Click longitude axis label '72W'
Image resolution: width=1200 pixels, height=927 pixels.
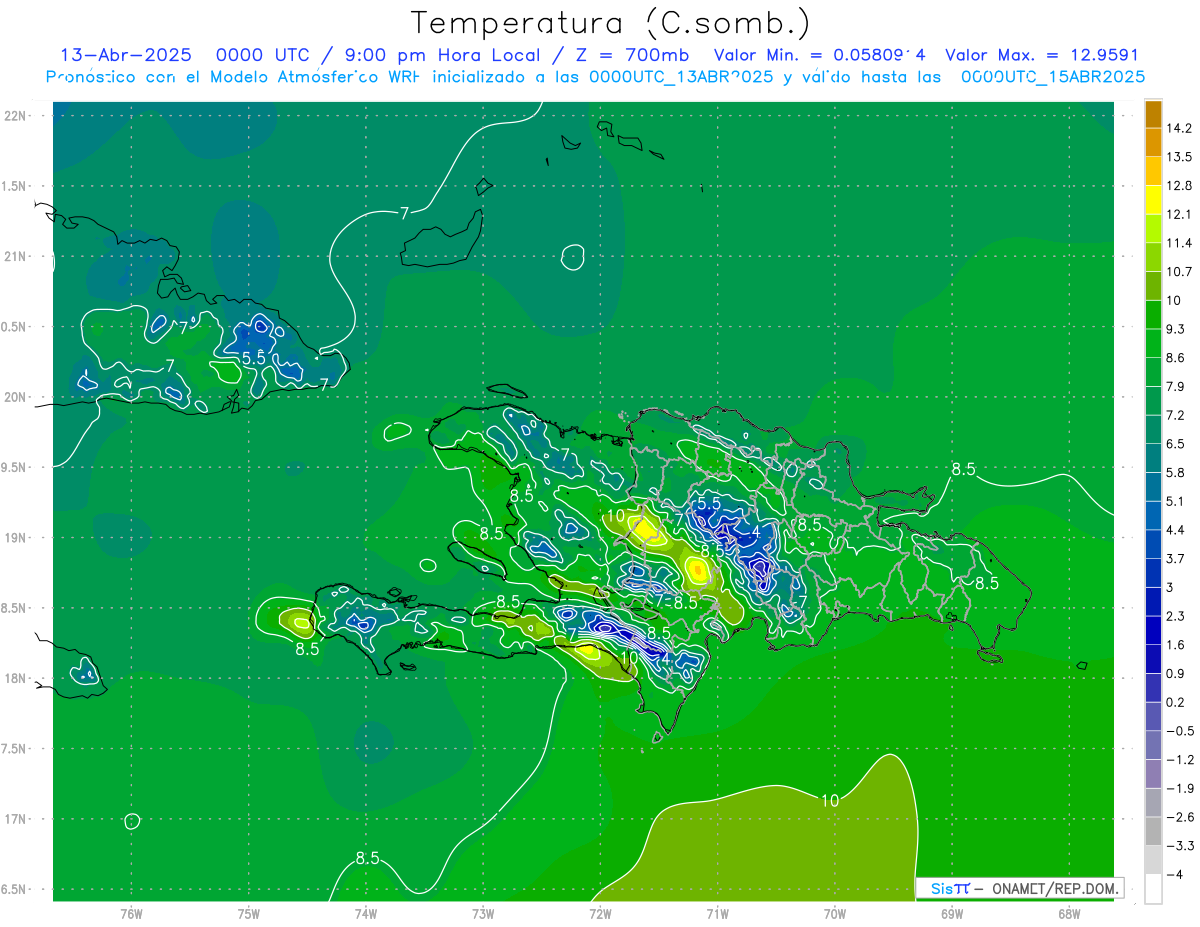pos(600,914)
